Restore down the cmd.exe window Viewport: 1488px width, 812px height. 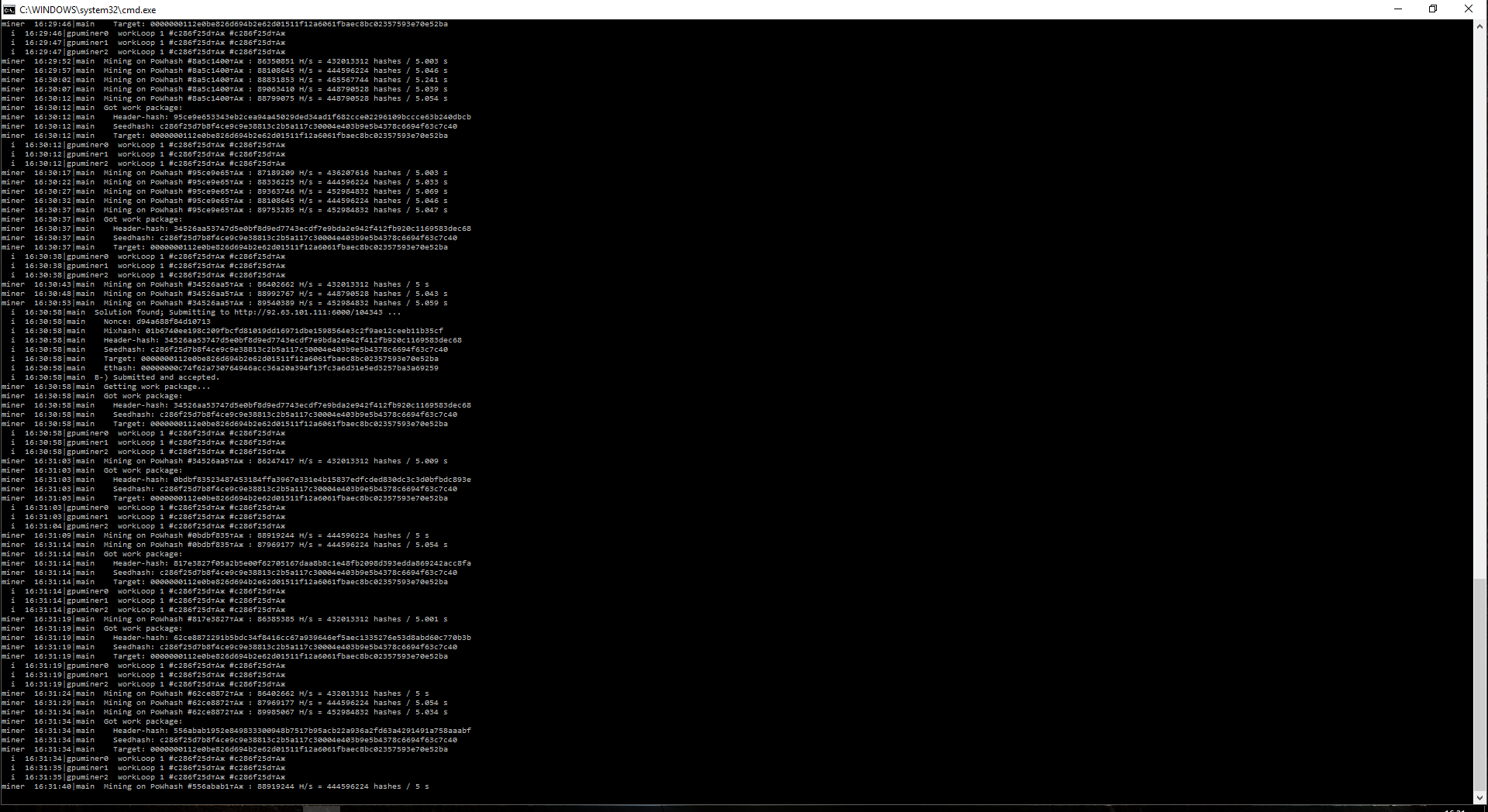pos(1433,9)
